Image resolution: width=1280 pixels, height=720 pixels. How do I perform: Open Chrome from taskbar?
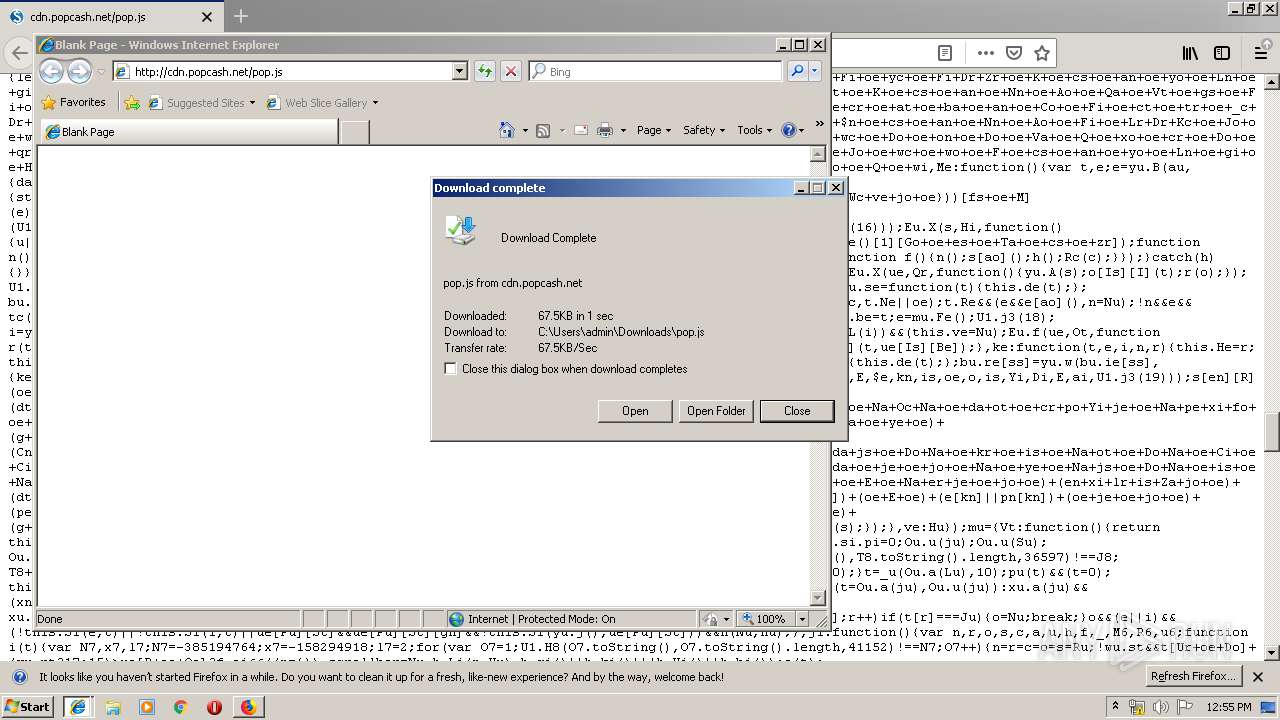coord(180,707)
